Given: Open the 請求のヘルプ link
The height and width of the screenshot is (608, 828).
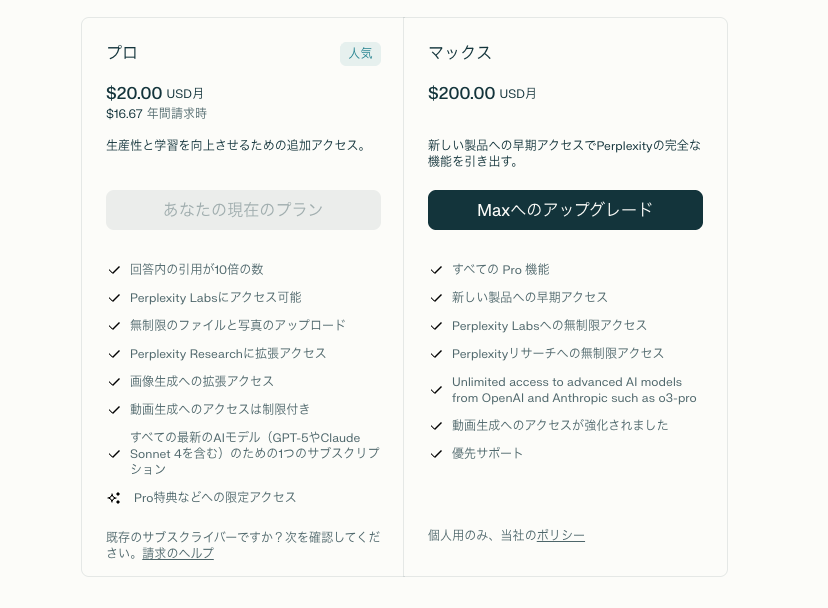Looking at the screenshot, I should (178, 553).
